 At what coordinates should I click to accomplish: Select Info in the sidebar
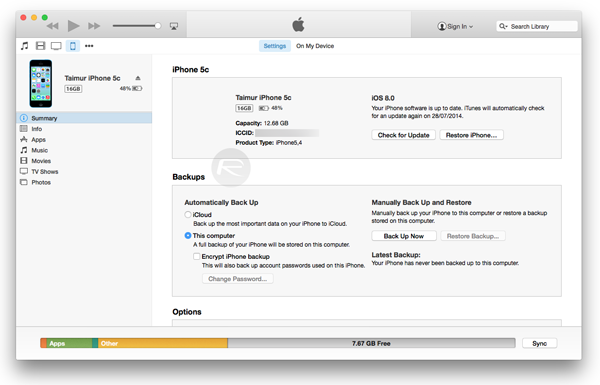84,129
